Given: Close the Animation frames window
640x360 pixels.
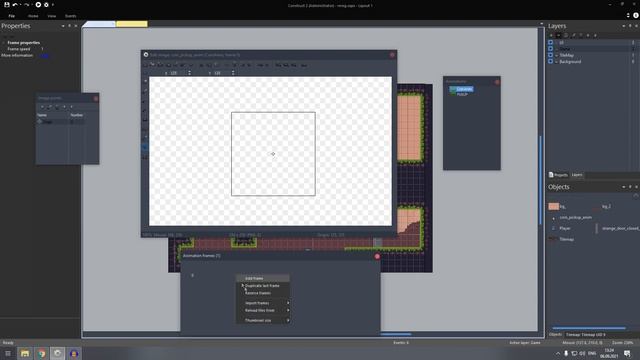Looking at the screenshot, I should point(377,256).
